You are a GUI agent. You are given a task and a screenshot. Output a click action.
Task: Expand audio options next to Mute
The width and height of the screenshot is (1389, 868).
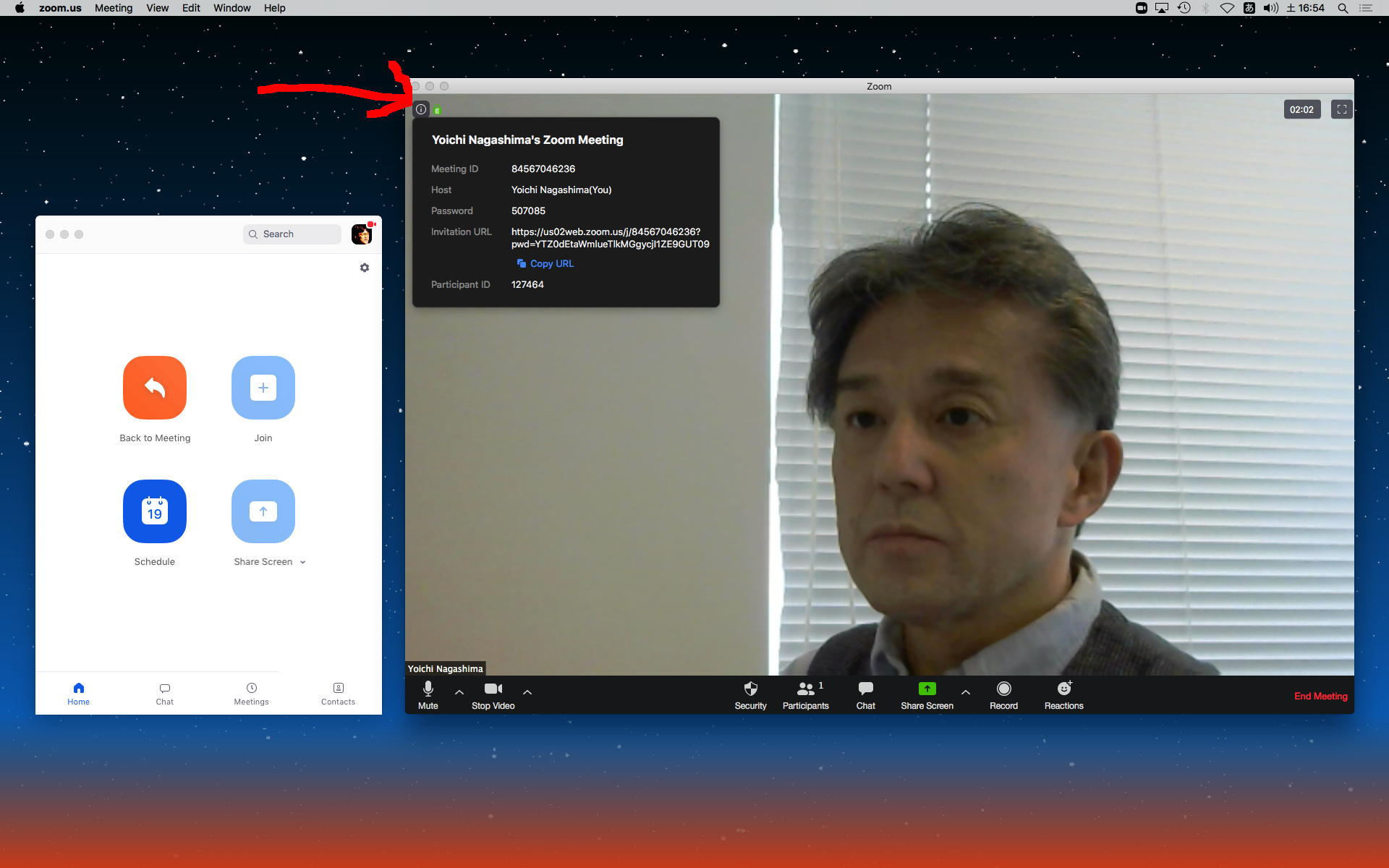tap(459, 692)
